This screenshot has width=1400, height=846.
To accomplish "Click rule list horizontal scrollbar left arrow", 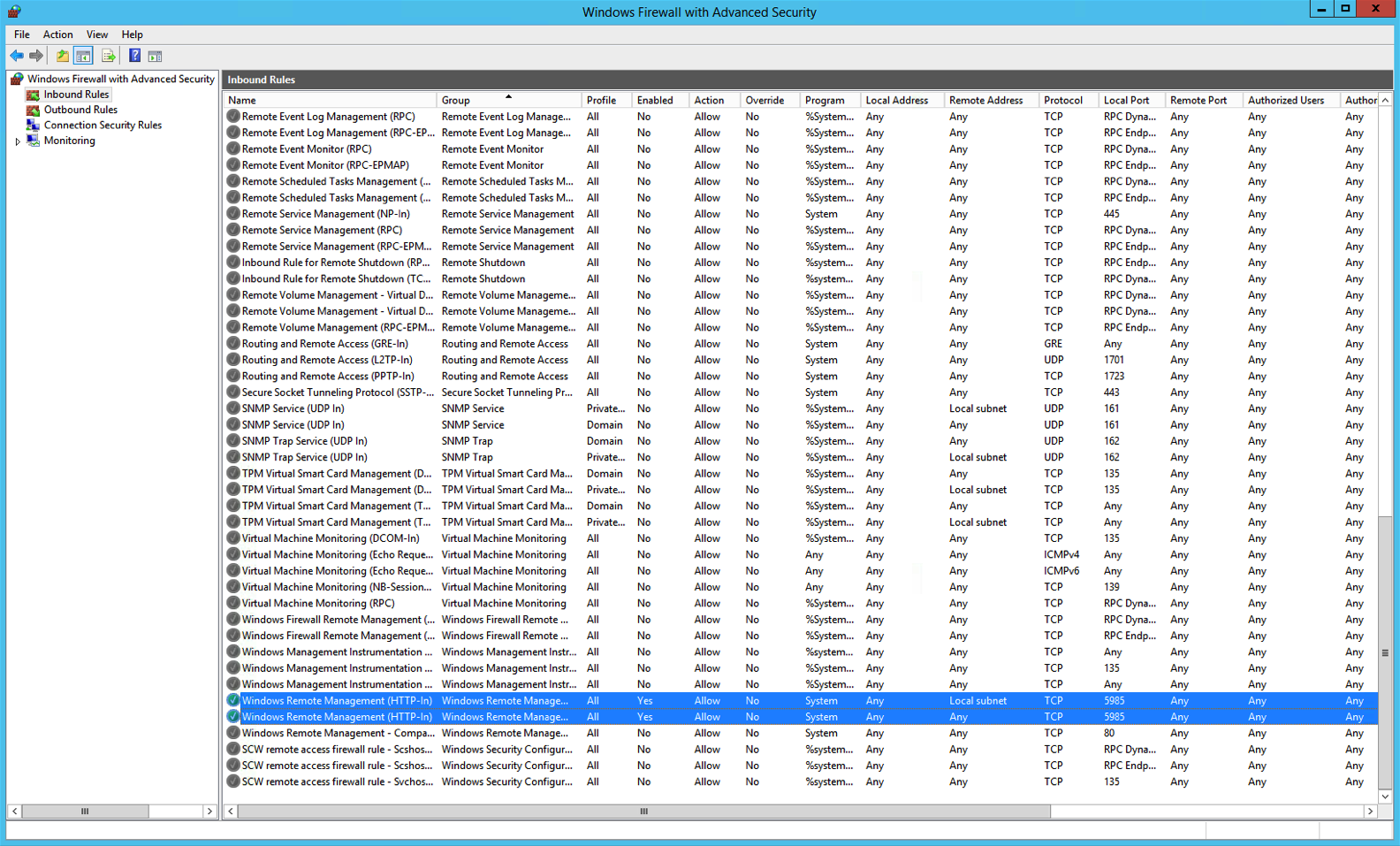I will point(231,811).
